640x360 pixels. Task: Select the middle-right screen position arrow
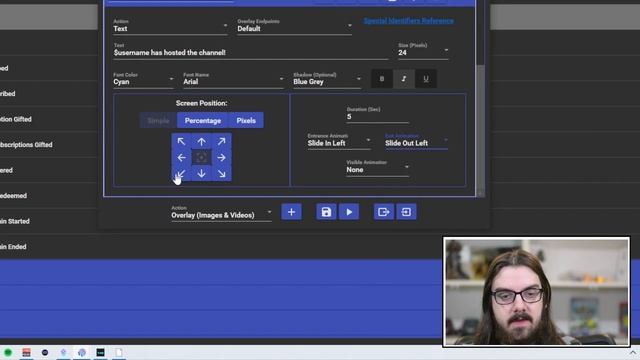(221, 158)
